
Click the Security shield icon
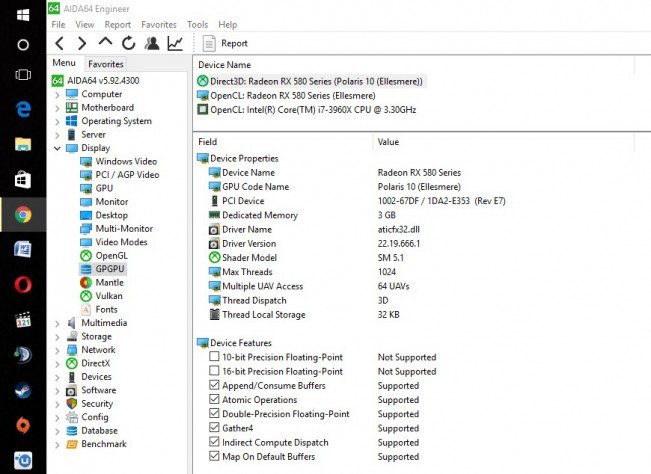[72, 403]
